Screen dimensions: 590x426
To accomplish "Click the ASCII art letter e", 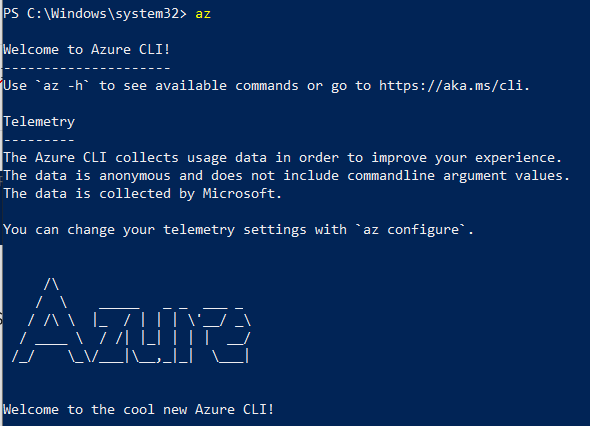I will click(232, 335).
